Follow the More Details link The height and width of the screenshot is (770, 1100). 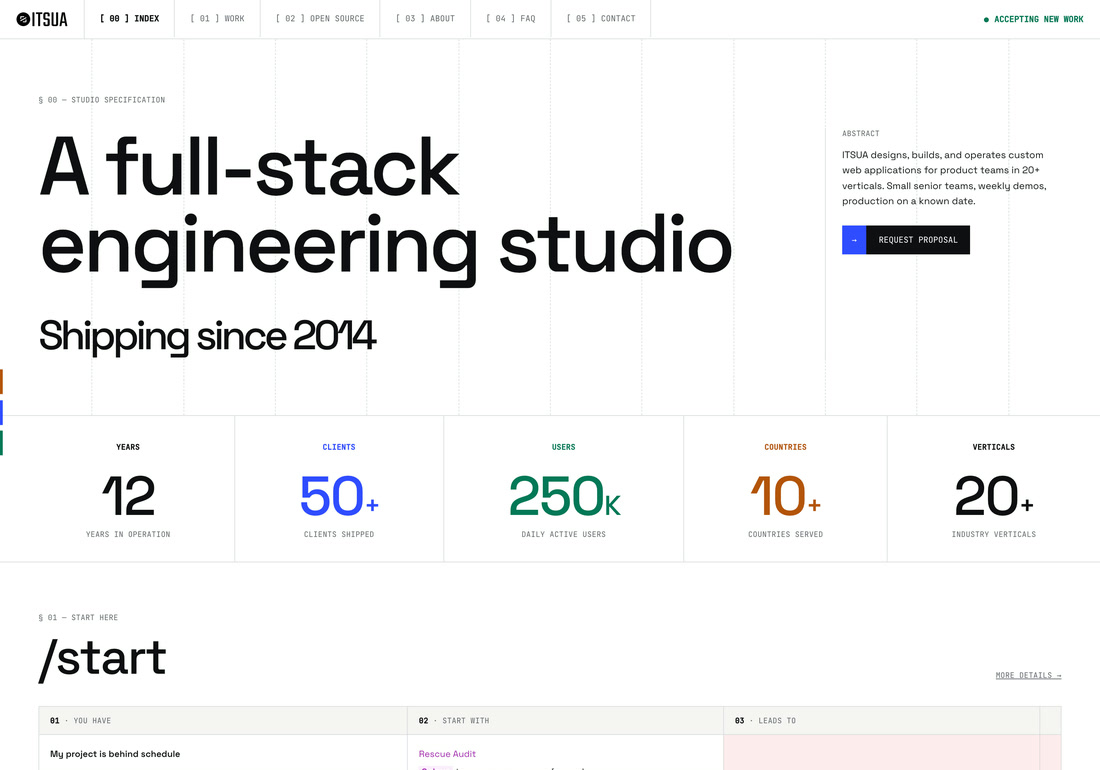(x=1028, y=675)
